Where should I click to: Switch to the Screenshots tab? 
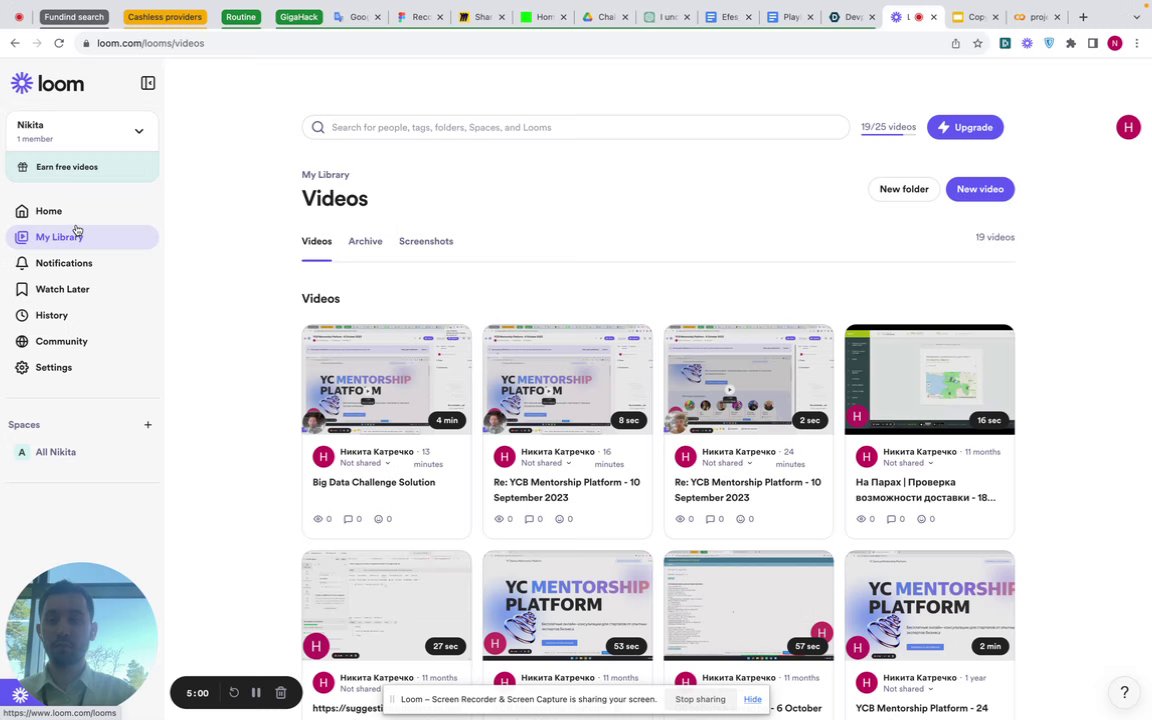click(x=426, y=241)
